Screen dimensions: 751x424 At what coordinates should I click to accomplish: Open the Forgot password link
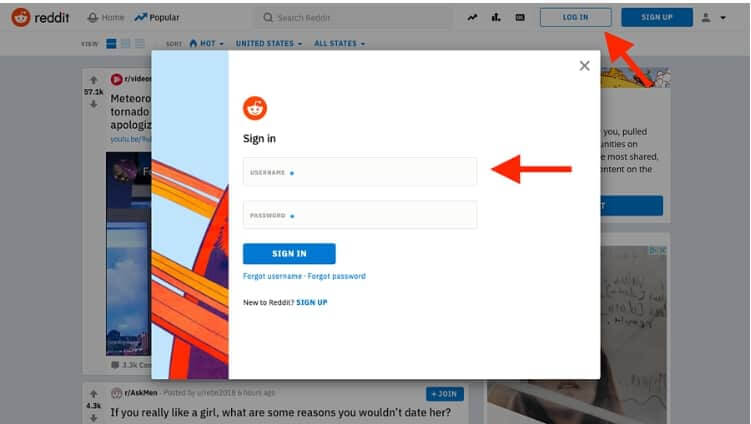pyautogui.click(x=336, y=276)
